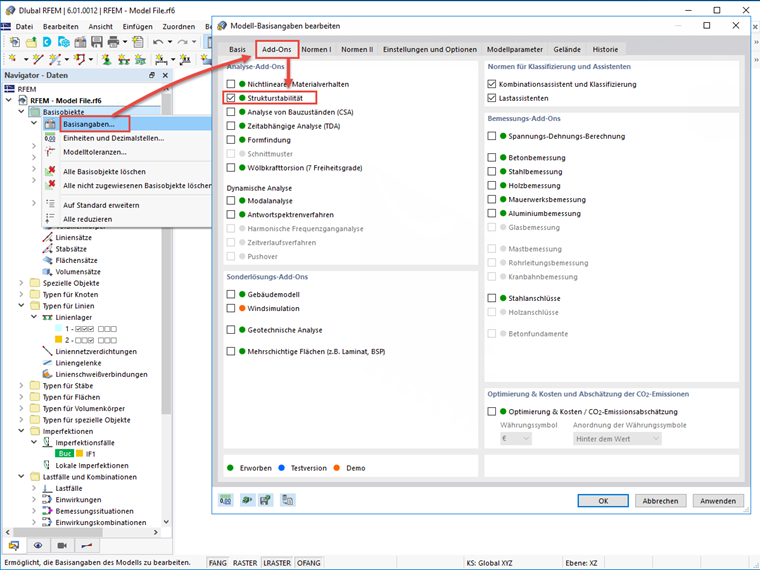Image resolution: width=760 pixels, height=570 pixels.
Task: Switch to the Normen I tab
Action: tap(317, 49)
